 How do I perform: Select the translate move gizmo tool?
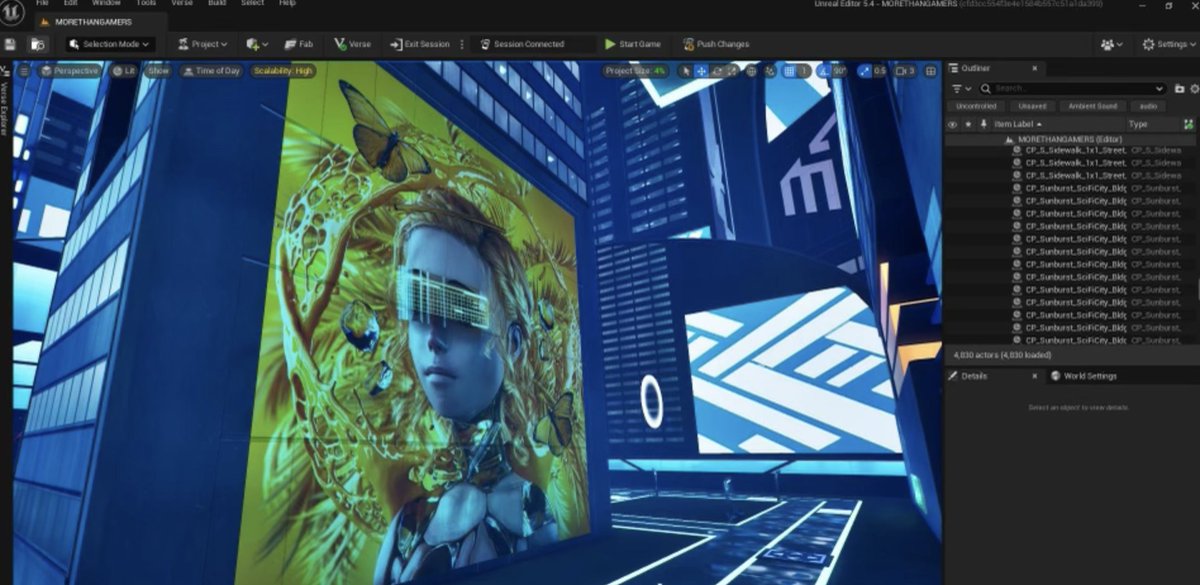pyautogui.click(x=701, y=71)
